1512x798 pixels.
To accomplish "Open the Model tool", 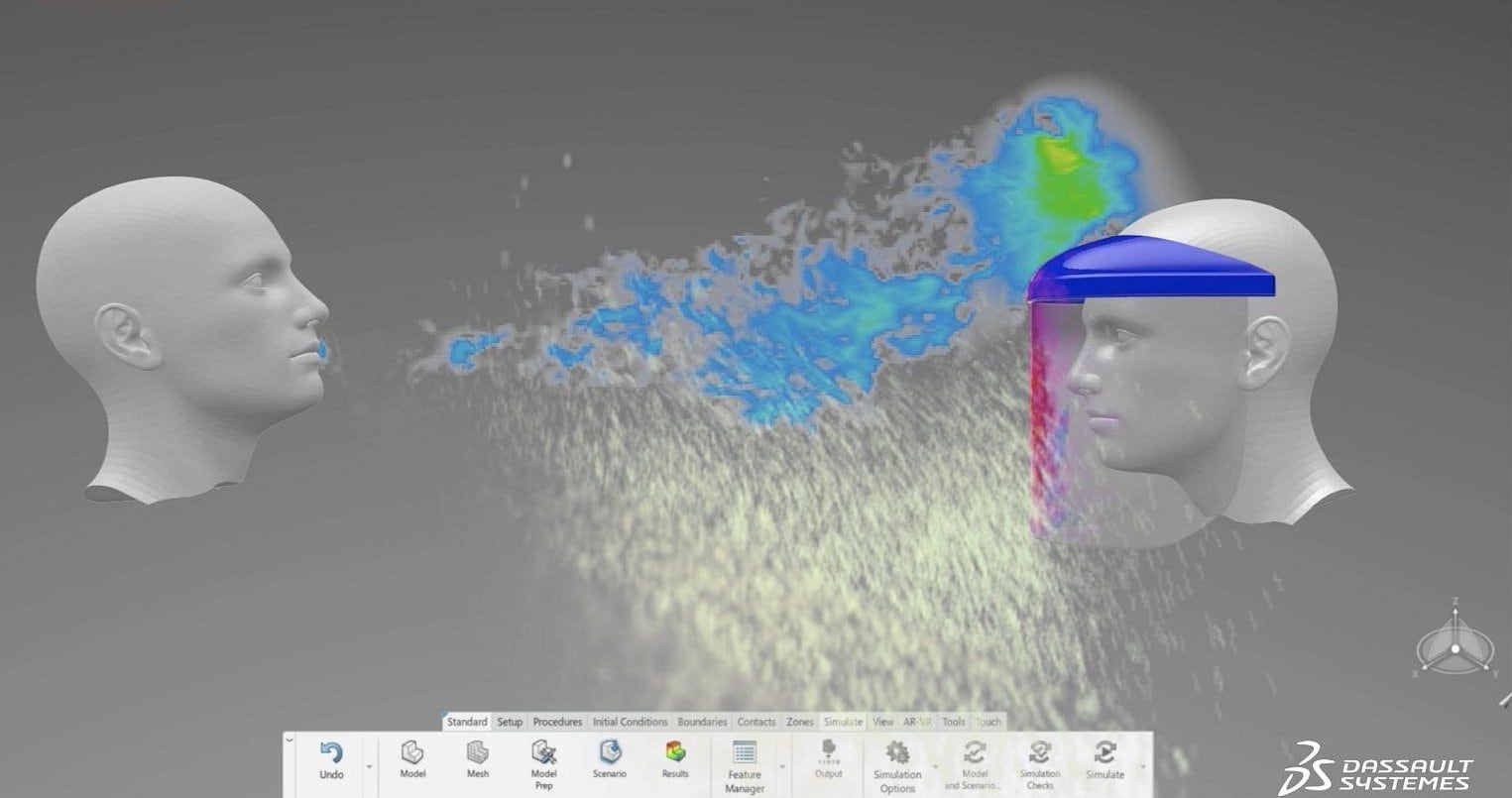I will [412, 752].
